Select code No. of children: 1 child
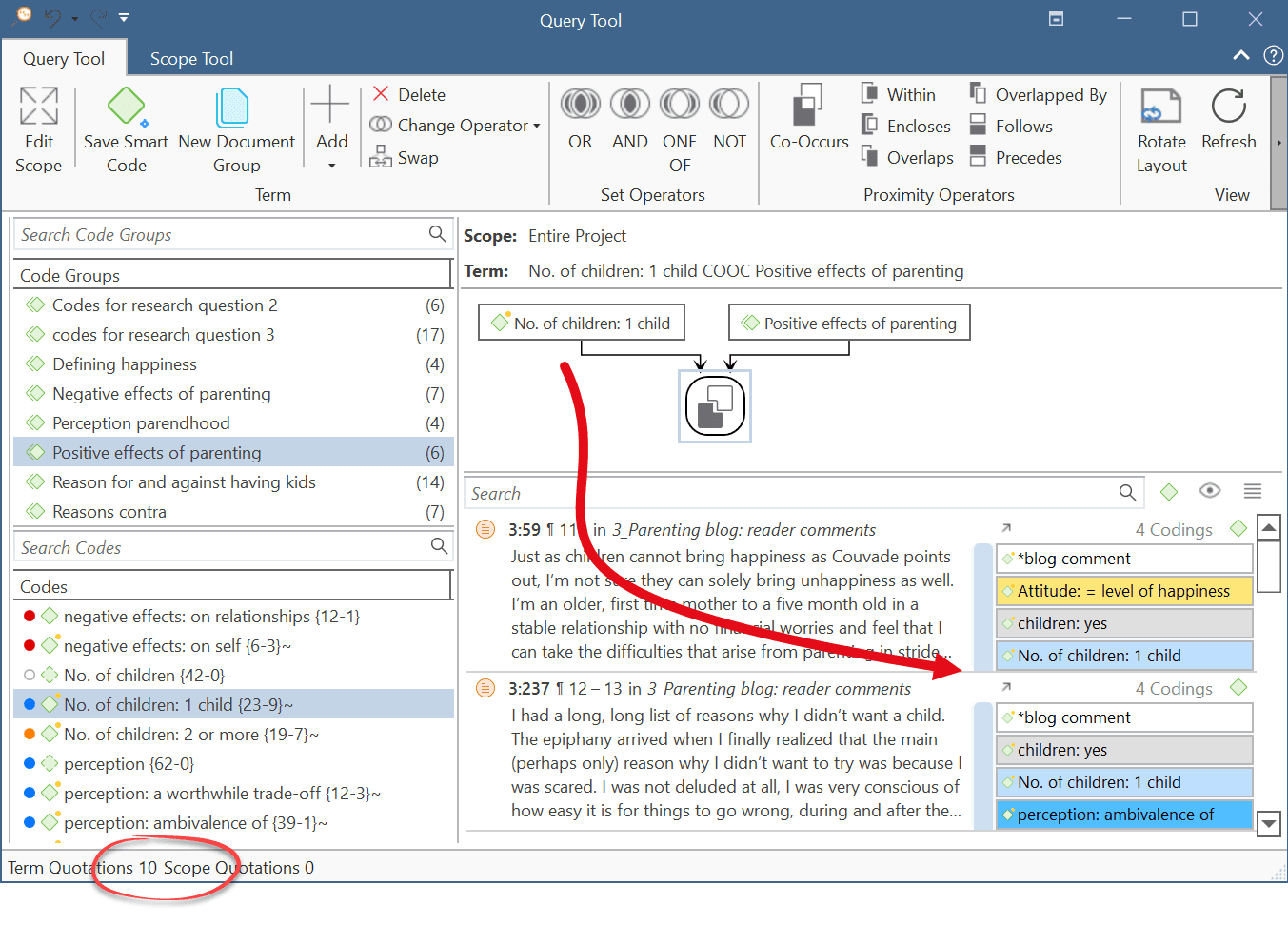Viewport: 1288px width, 943px height. pyautogui.click(x=233, y=704)
